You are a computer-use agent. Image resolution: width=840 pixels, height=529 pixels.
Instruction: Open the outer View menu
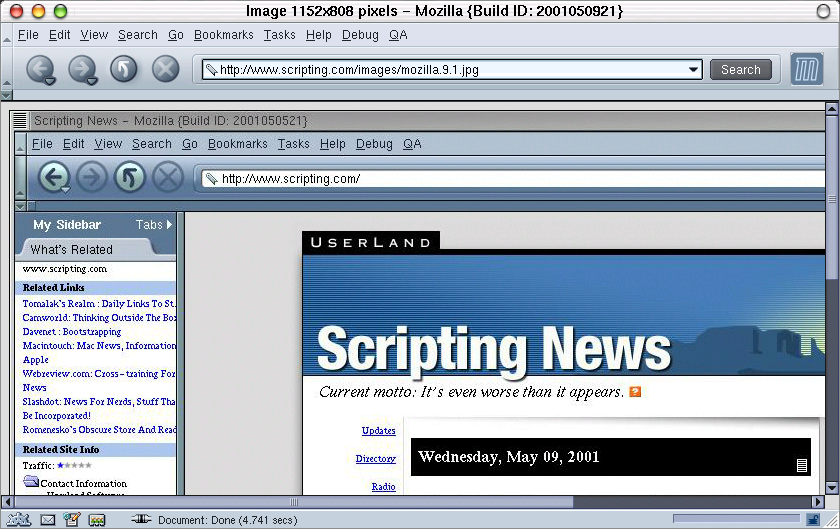[x=94, y=35]
